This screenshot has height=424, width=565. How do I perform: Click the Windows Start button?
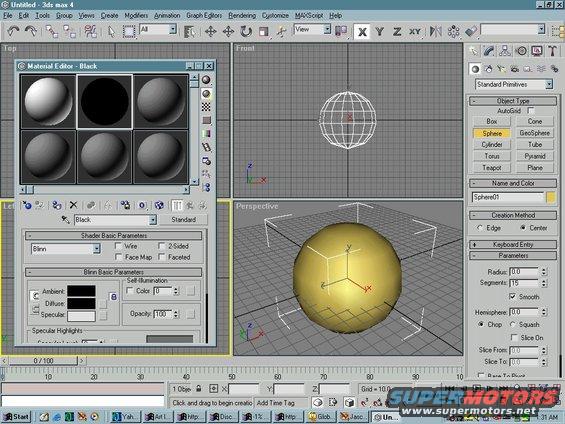coord(17,417)
